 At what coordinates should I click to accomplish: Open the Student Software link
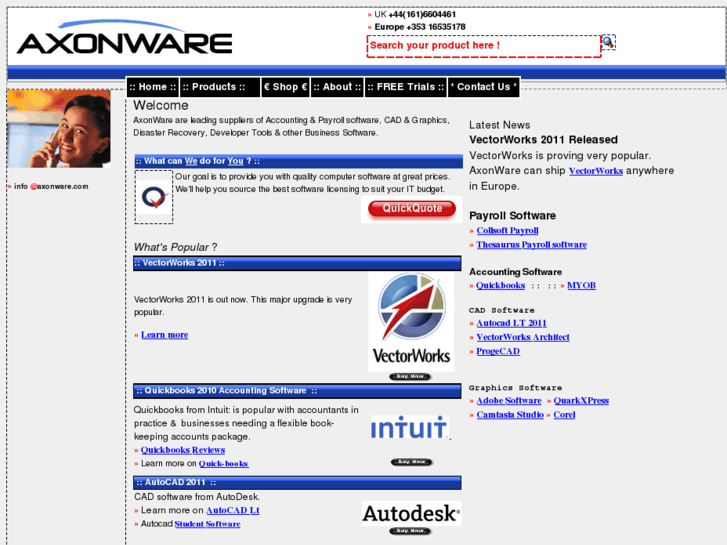click(207, 524)
